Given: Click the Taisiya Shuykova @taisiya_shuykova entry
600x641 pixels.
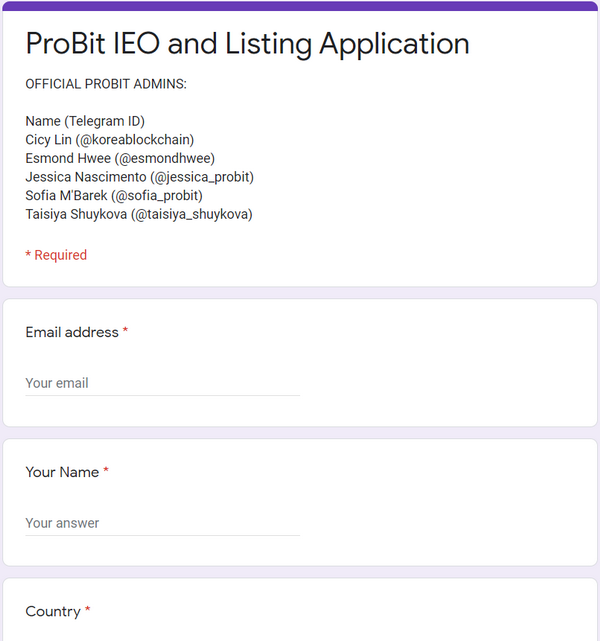Looking at the screenshot, I should click(x=139, y=214).
